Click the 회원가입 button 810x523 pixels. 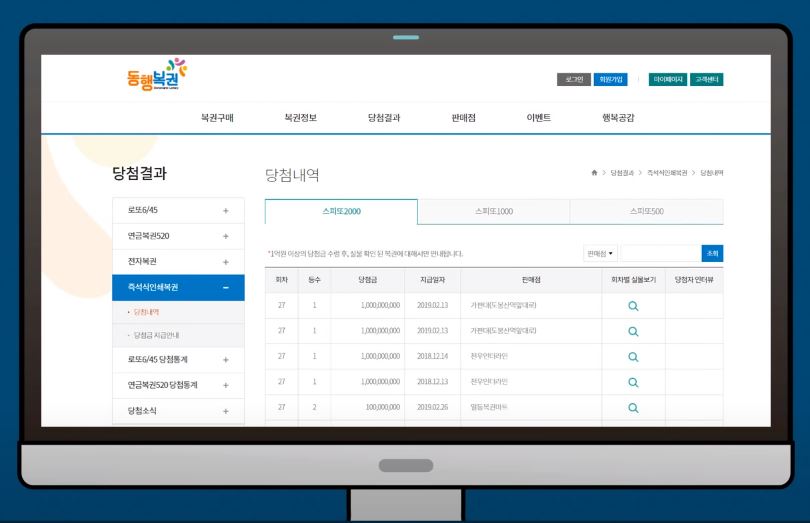coord(611,79)
